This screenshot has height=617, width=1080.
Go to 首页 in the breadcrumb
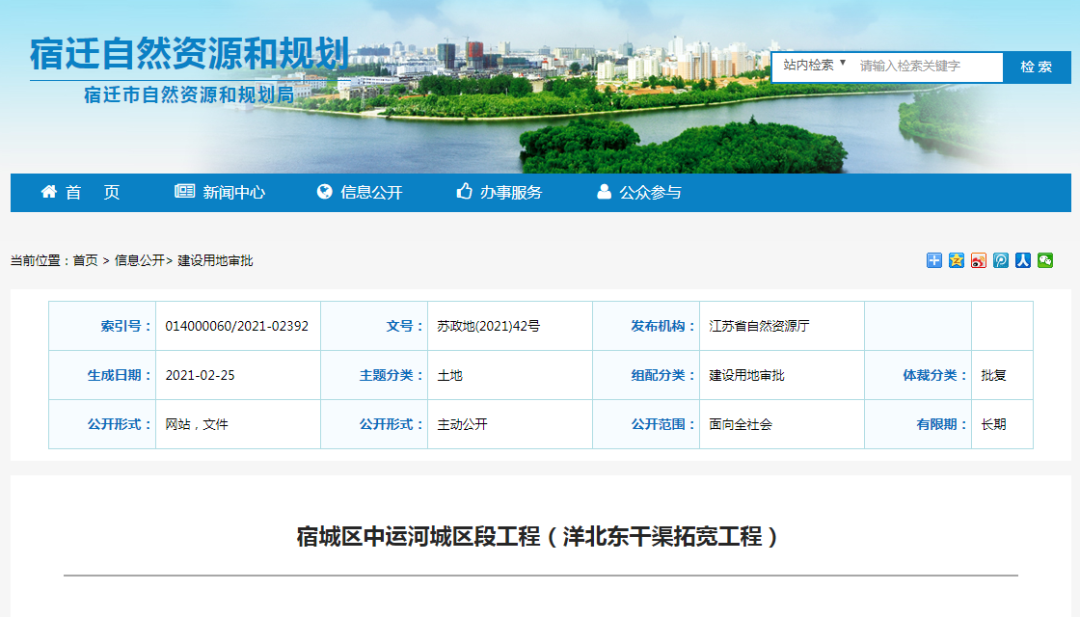(85, 260)
